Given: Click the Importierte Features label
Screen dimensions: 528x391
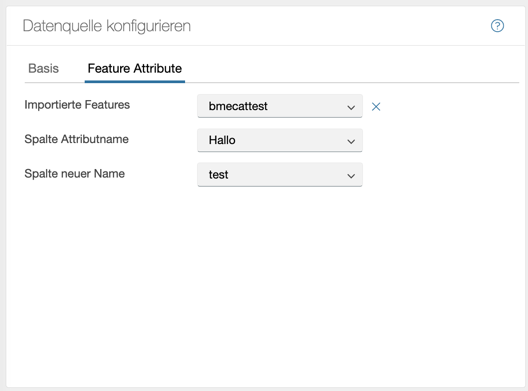Looking at the screenshot, I should [77, 105].
